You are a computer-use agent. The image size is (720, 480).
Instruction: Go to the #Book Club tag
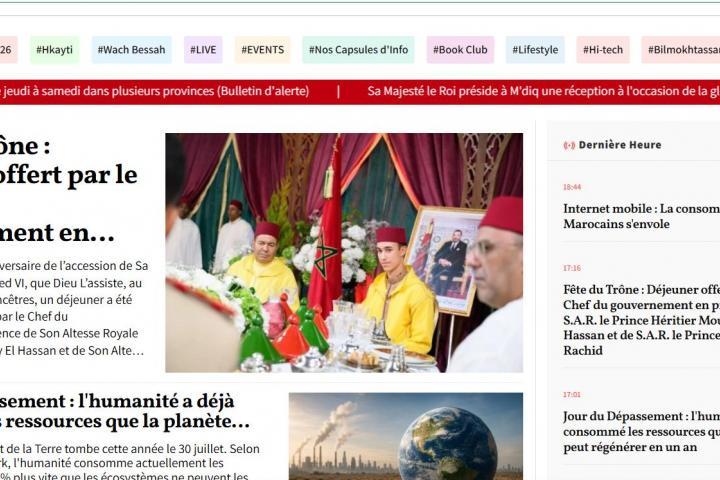tap(460, 50)
